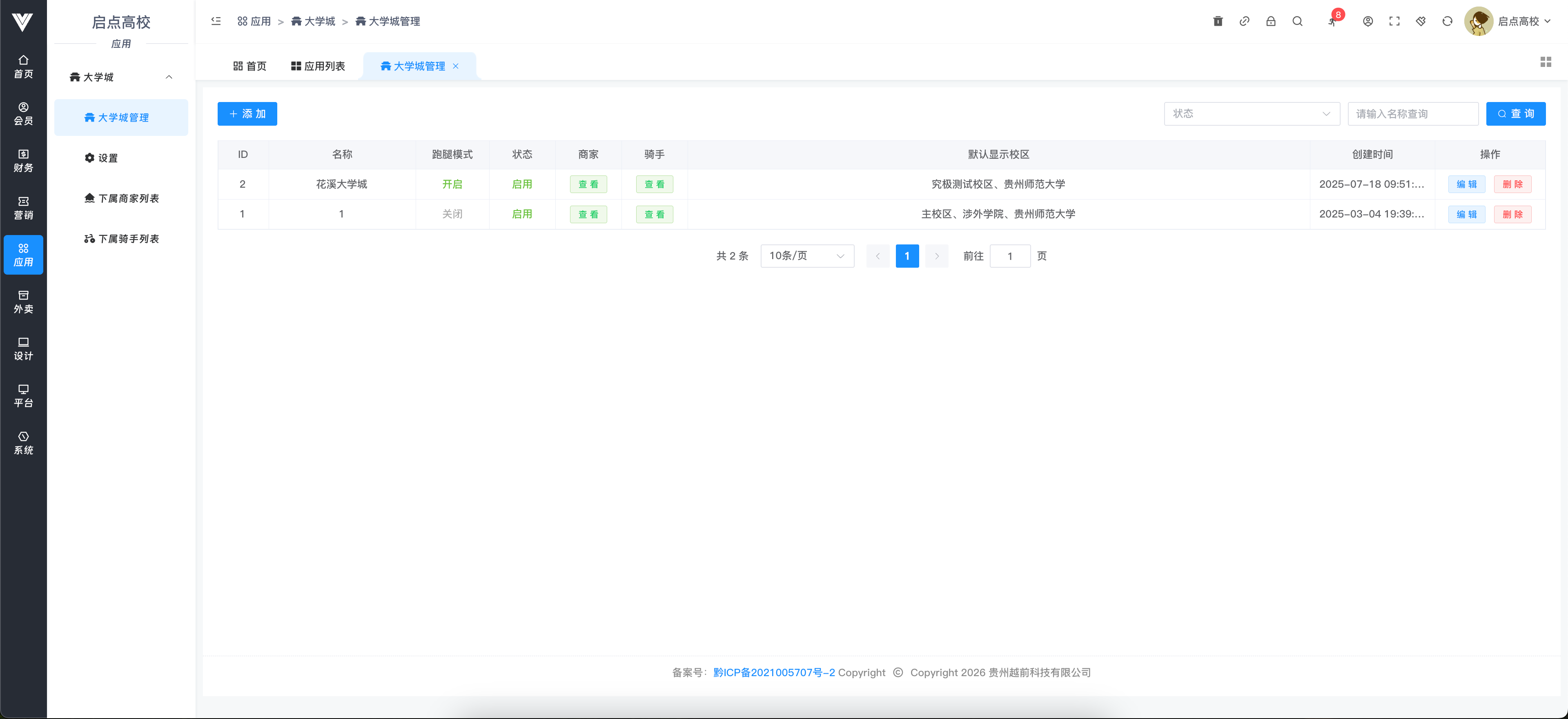
Task: Open the 黔ICP备2021005707号-2 link
Action: coord(774,672)
